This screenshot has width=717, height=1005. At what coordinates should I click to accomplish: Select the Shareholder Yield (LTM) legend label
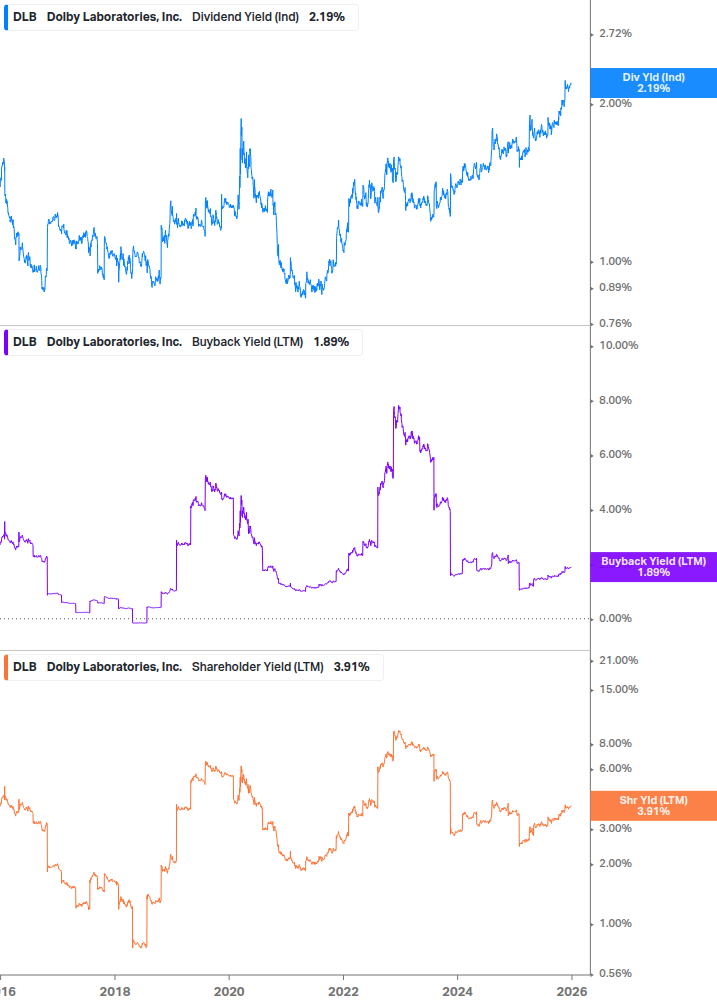[x=258, y=667]
